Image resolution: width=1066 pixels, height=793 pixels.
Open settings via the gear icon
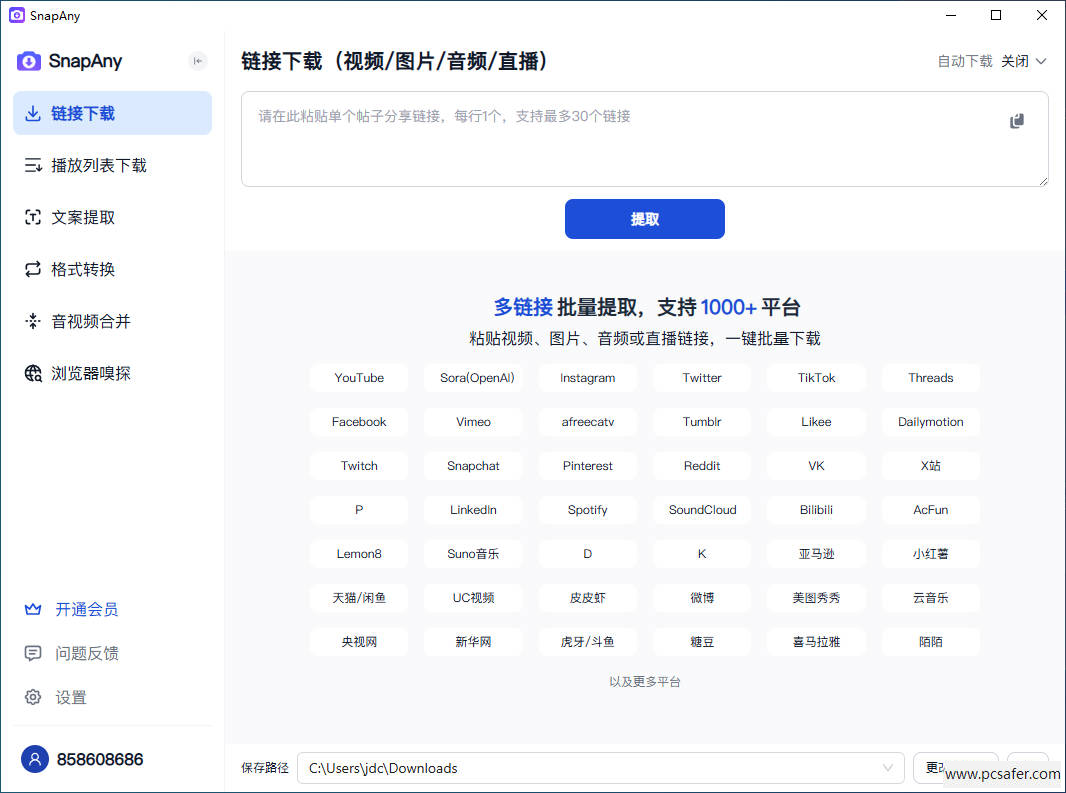tap(33, 697)
